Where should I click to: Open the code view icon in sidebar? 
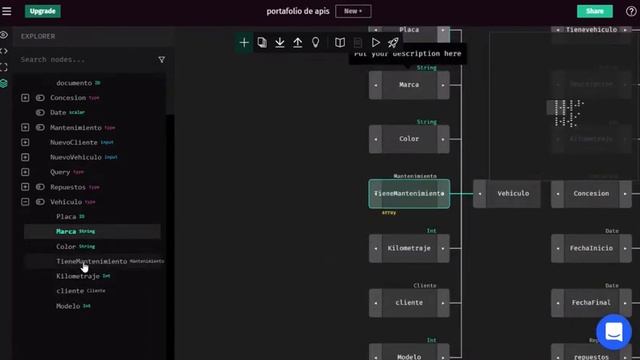click(x=4, y=51)
